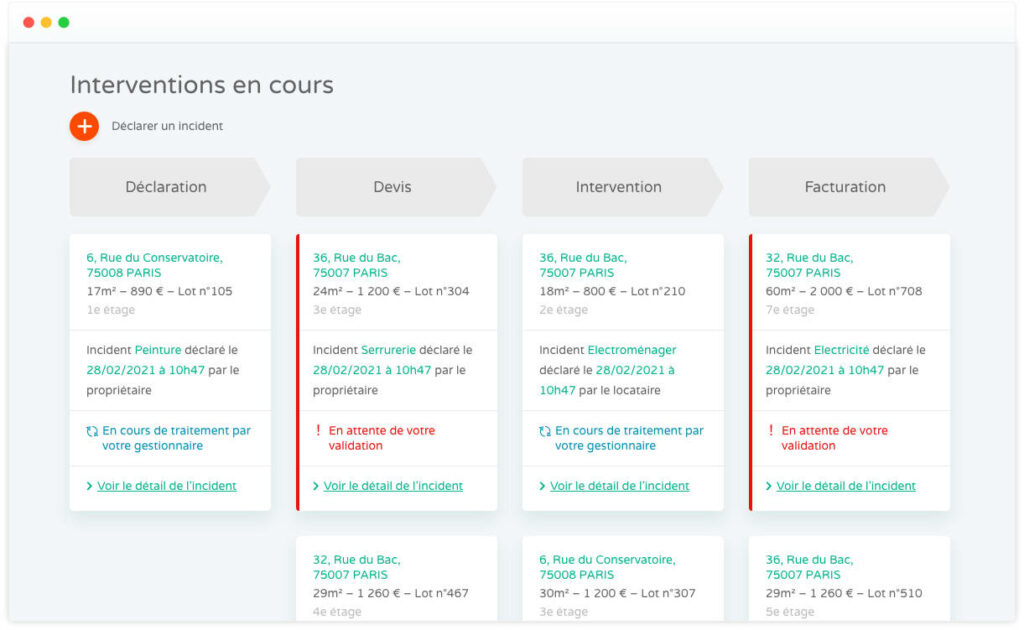Click 'En cours de traitement' status in Lot n°210 card
This screenshot has height=630, width=1024.
629,438
